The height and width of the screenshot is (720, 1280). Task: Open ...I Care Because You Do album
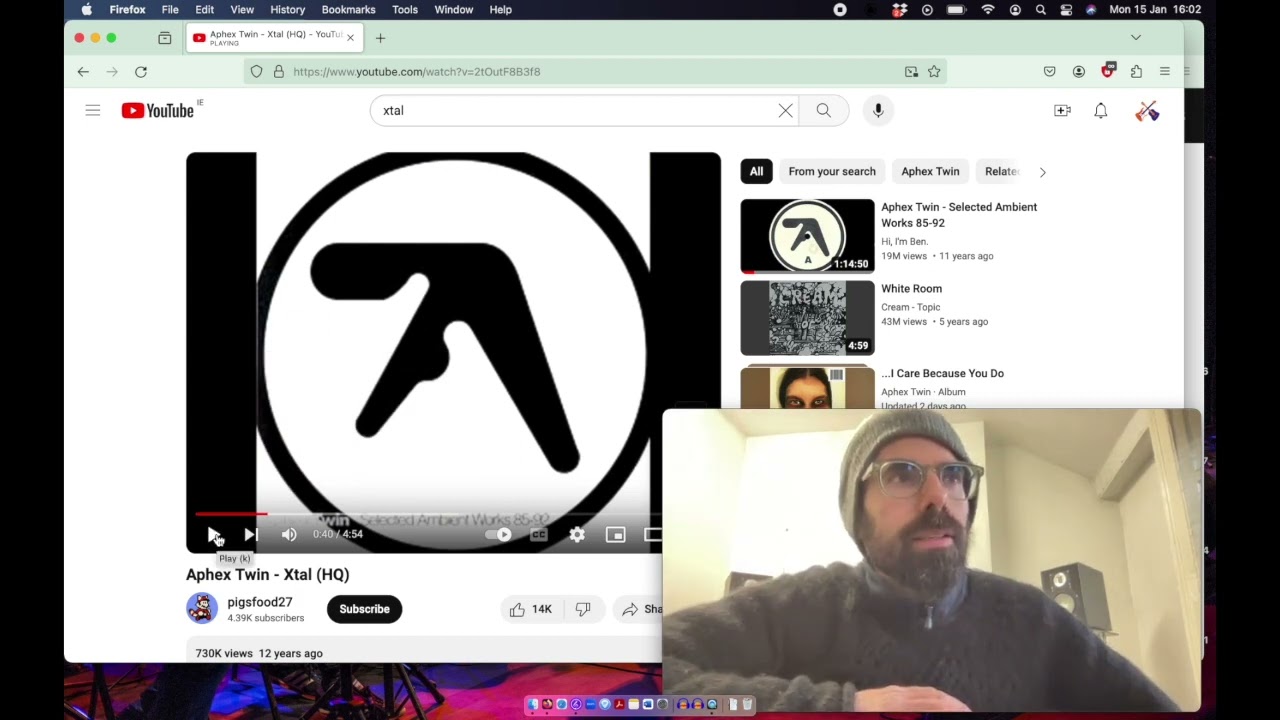(x=942, y=373)
